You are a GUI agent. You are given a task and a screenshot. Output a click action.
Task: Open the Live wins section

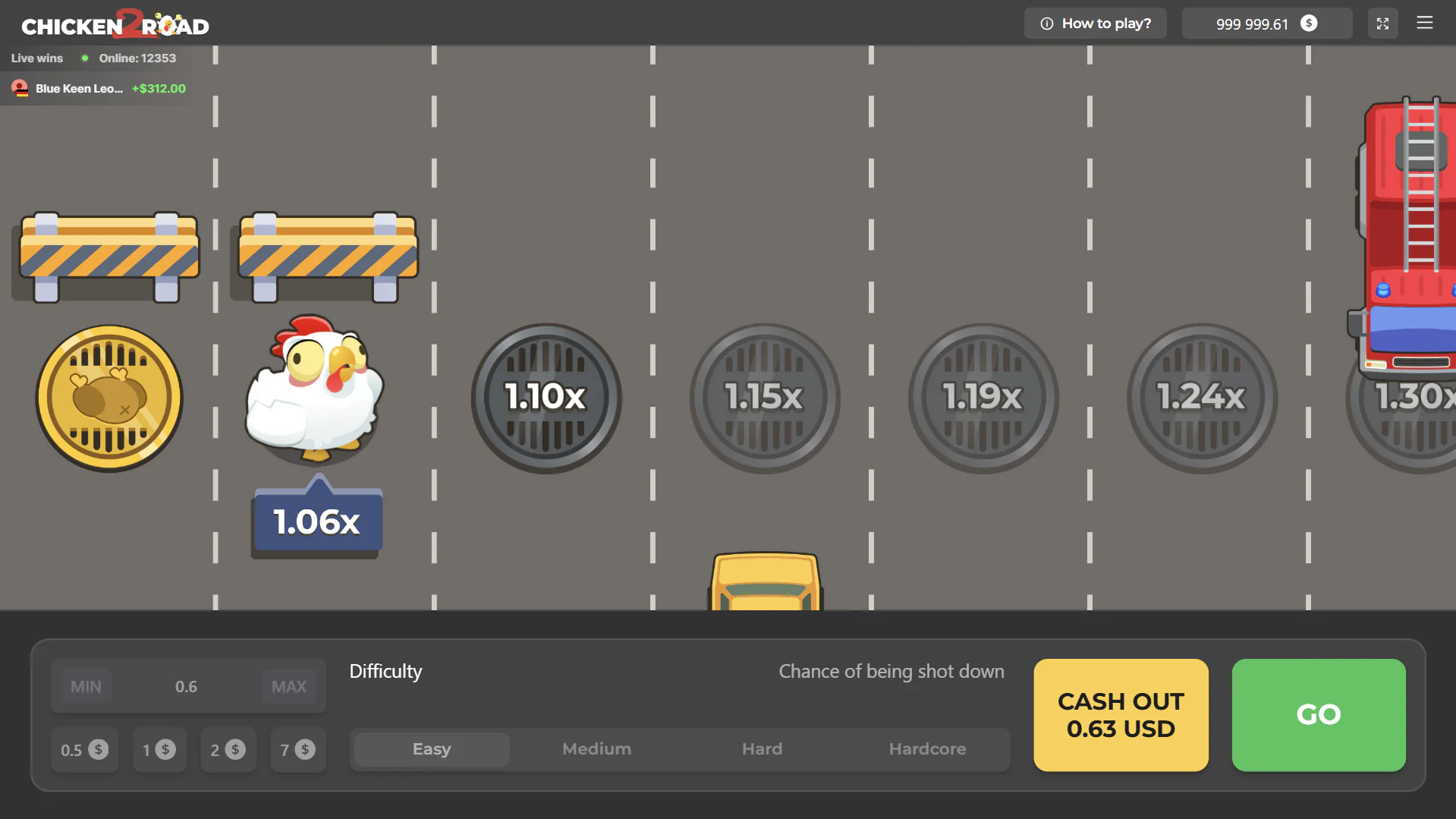tap(36, 58)
